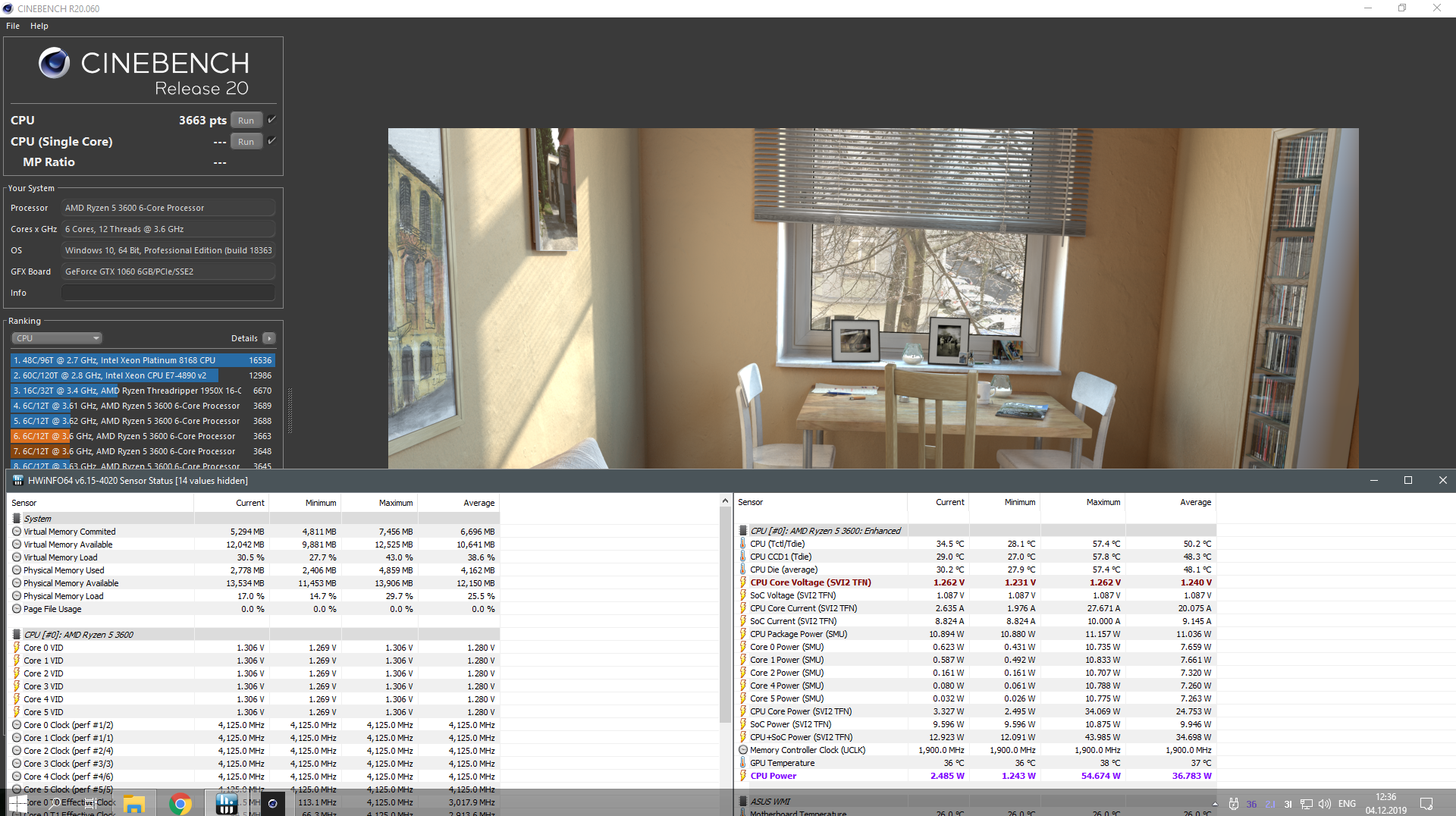Run the CPU (Single Core) benchmark
The height and width of the screenshot is (816, 1456).
[246, 142]
